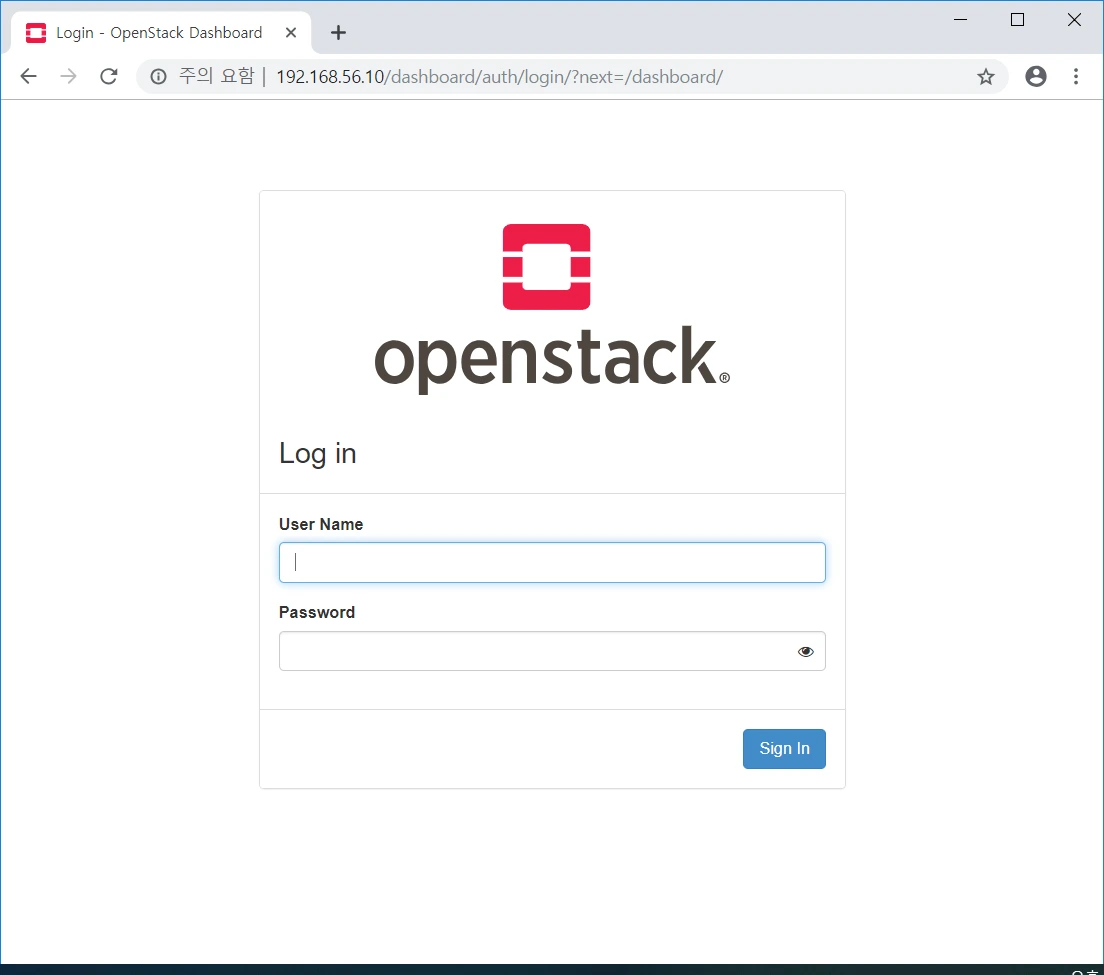
Task: Click the "주의 요함" security warning text
Action: pos(216,76)
